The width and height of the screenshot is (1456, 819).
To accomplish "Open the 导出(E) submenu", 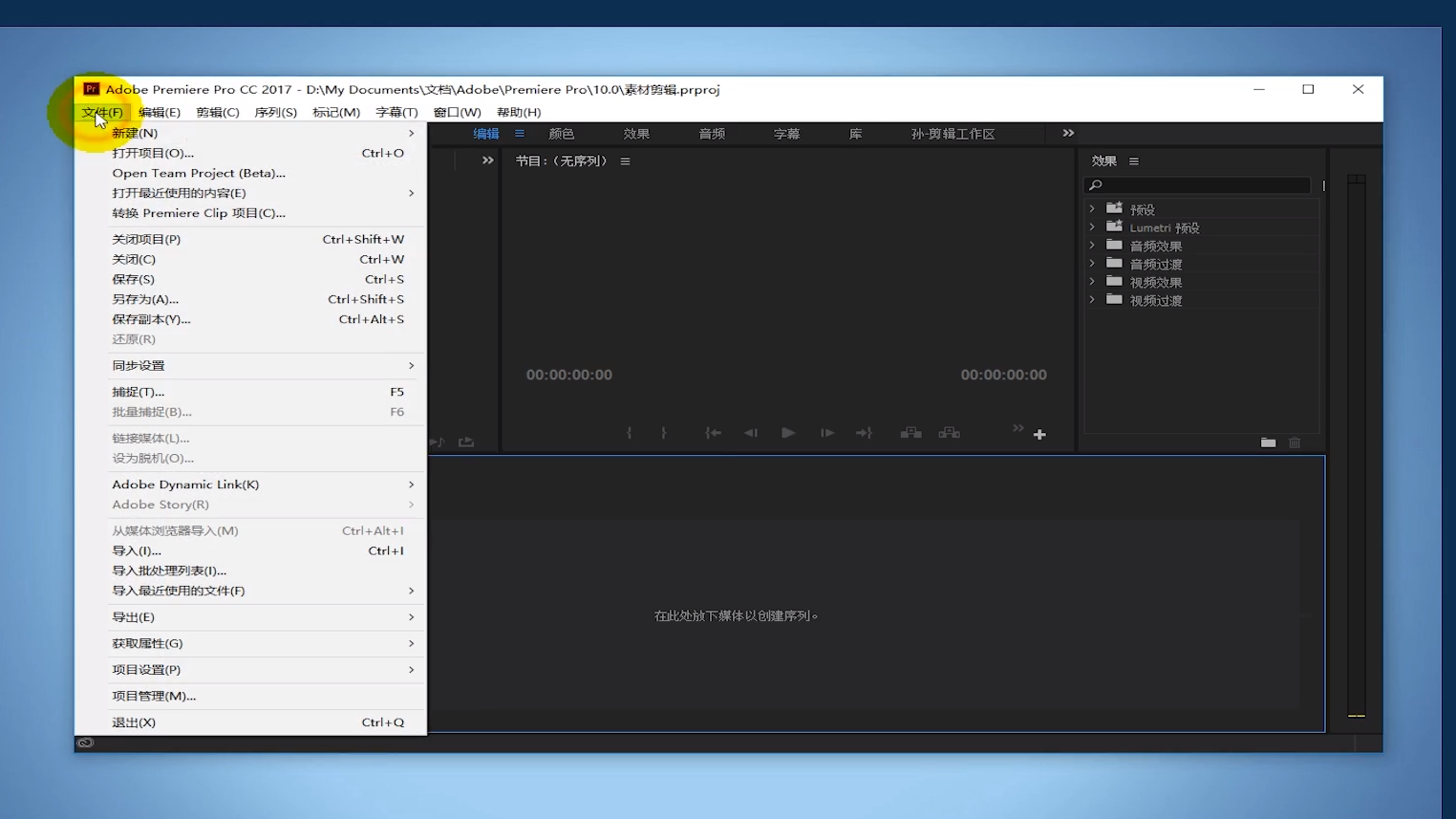I will [x=250, y=617].
